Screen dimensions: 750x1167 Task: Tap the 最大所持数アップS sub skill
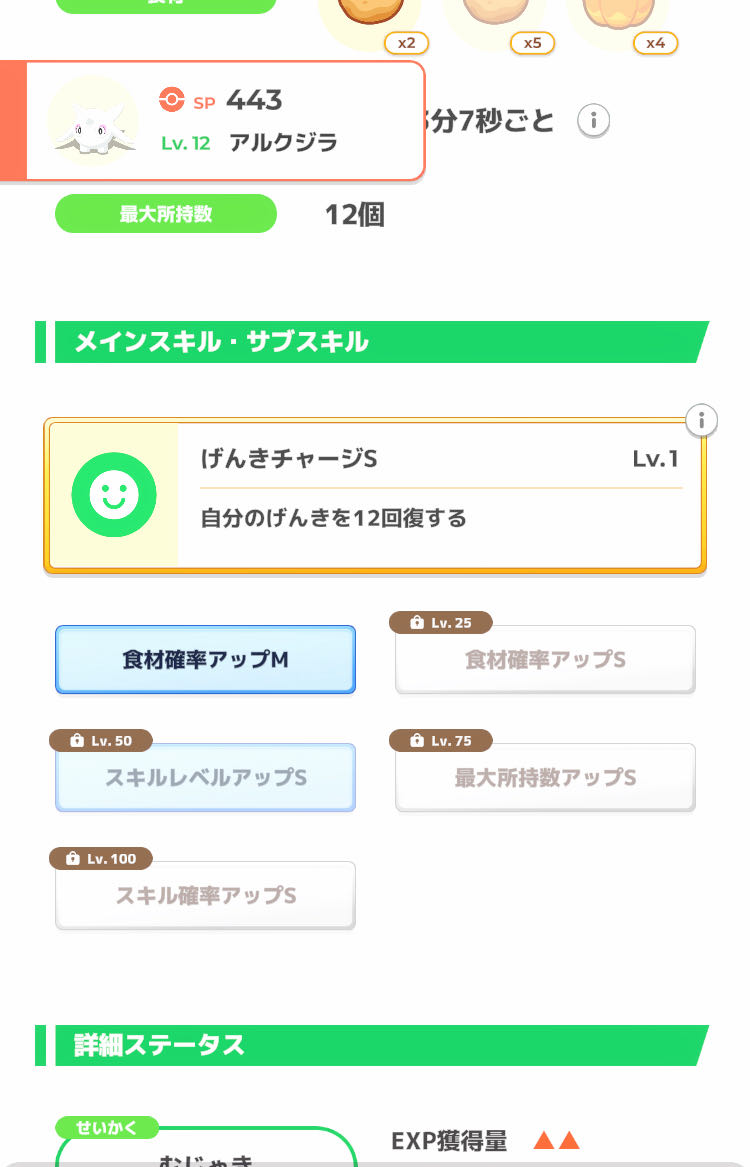pos(545,778)
